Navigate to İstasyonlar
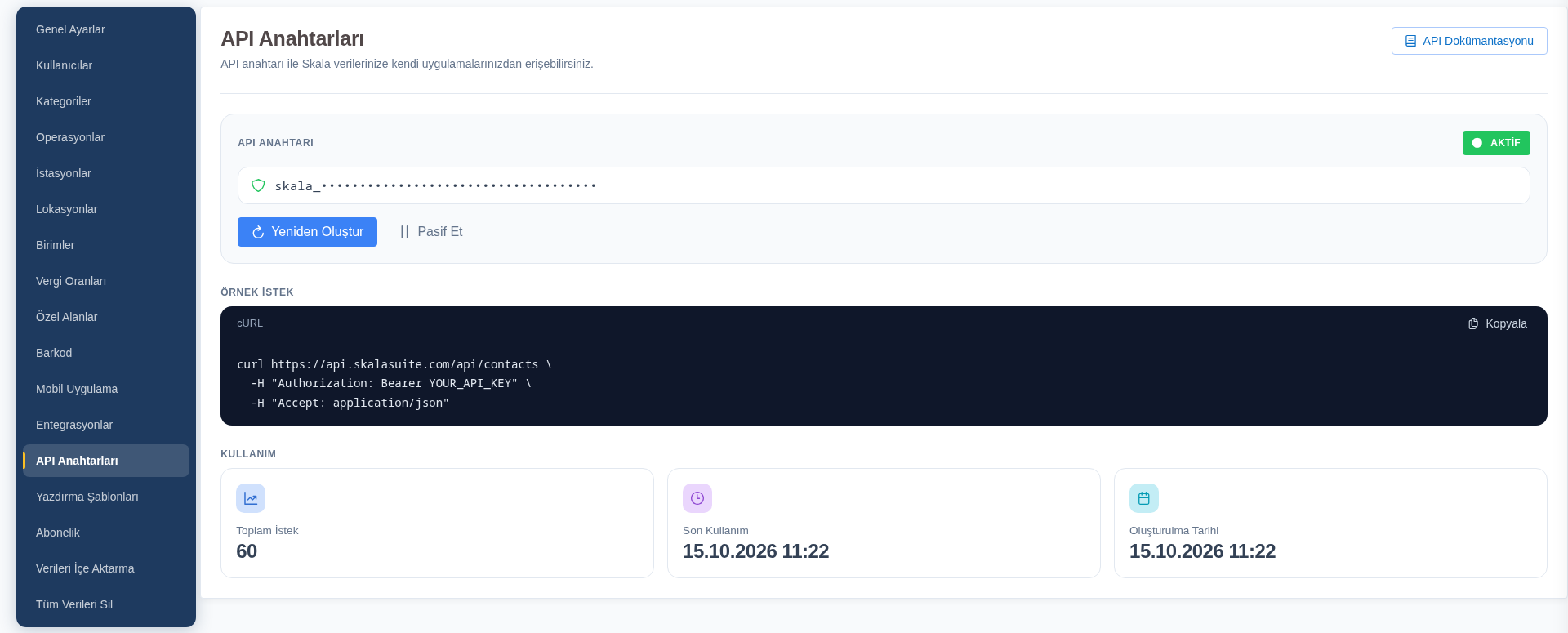The width and height of the screenshot is (1568, 633). coord(106,173)
